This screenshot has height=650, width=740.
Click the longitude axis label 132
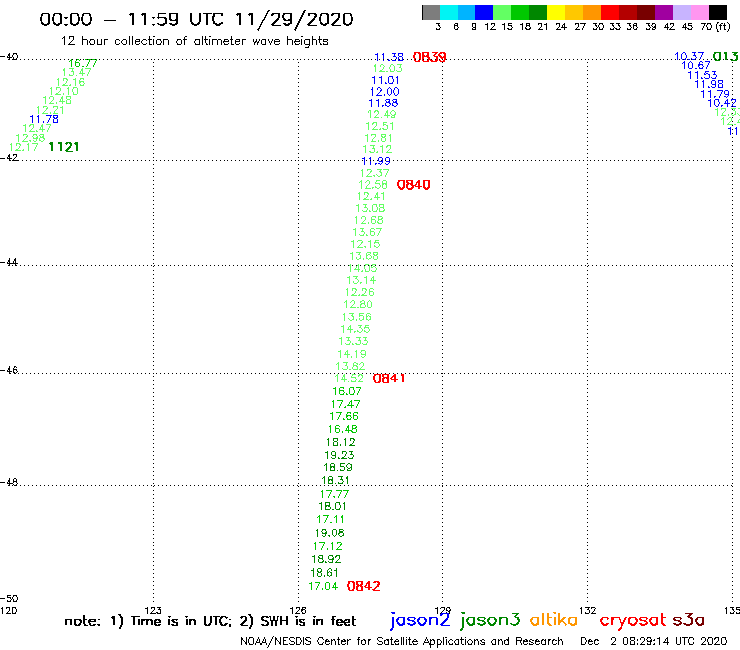point(588,610)
